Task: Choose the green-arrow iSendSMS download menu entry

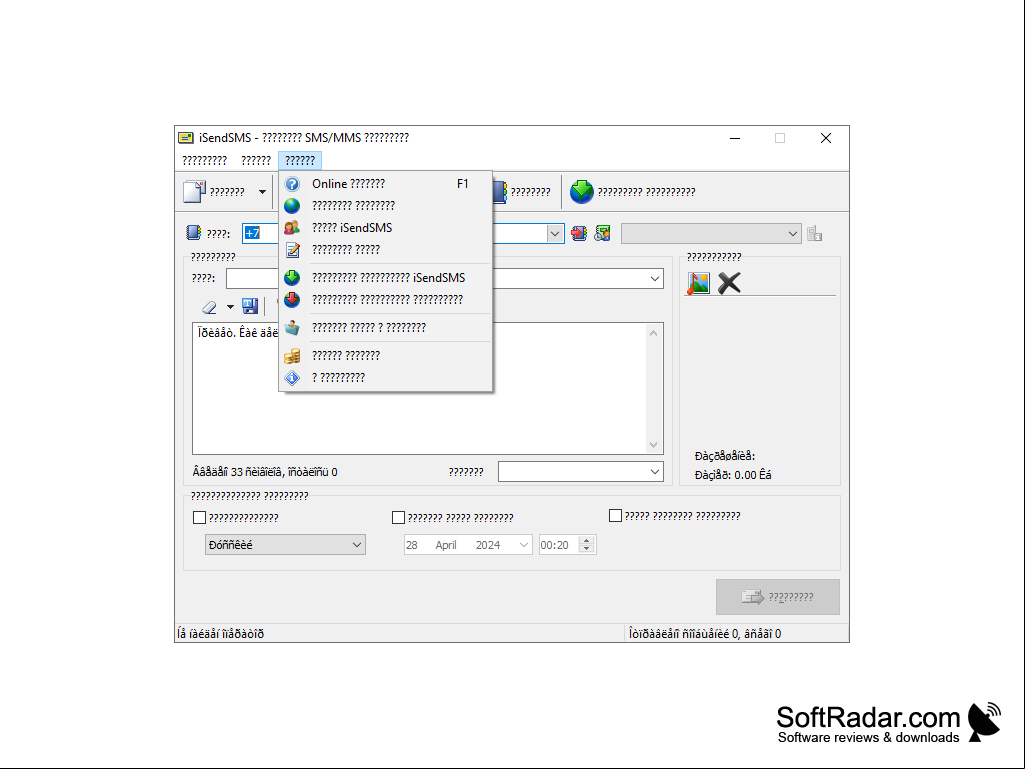Action: point(386,278)
